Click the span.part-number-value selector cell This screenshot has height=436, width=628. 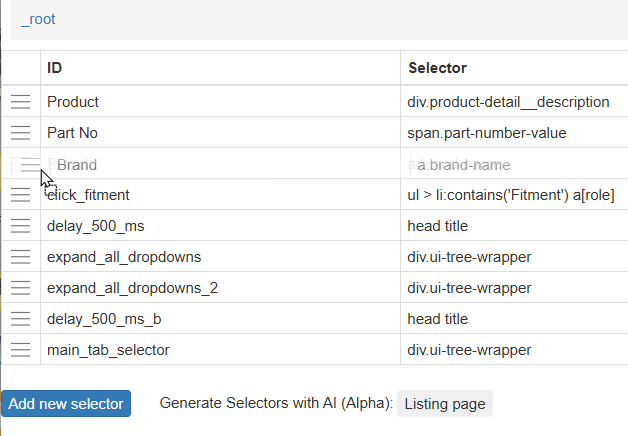[x=487, y=132]
